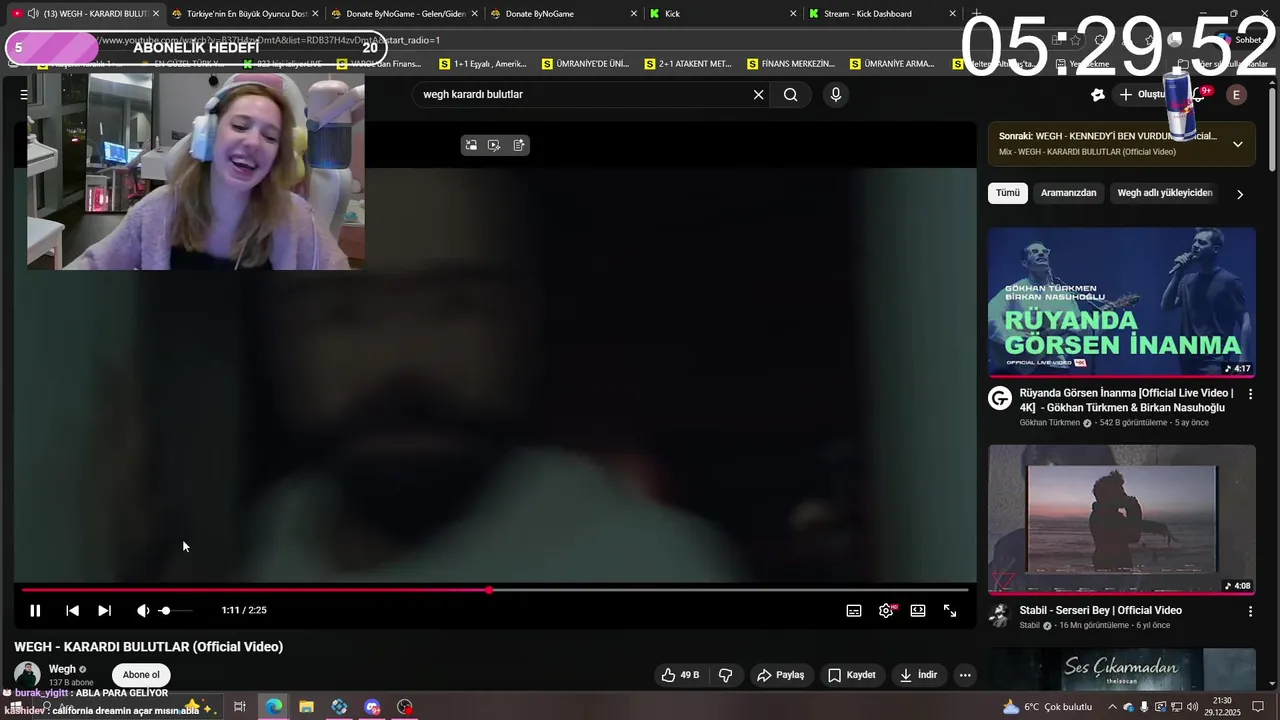Open the '2+1 ATAKENT MET...' bookmark
Viewport: 1280px width, 720px height.
point(688,63)
